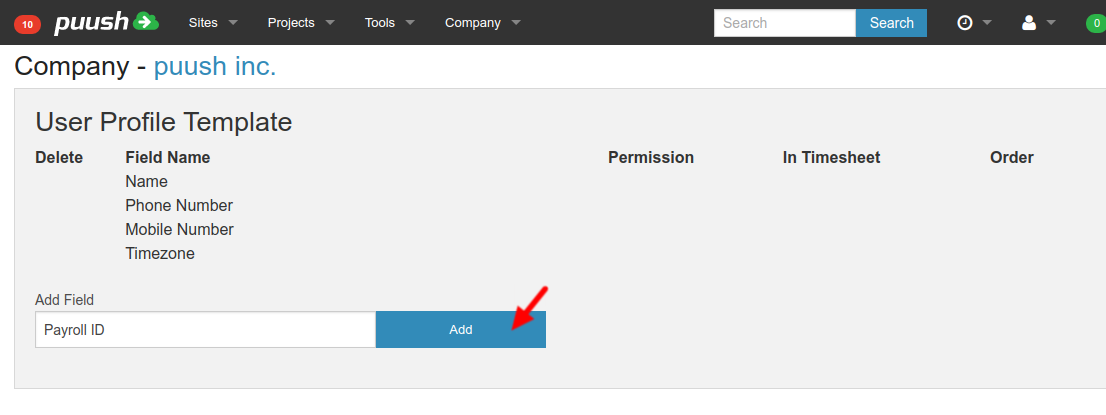Screen dimensions: 1106x415
Task: Select the Timezone field entry
Action: point(160,254)
